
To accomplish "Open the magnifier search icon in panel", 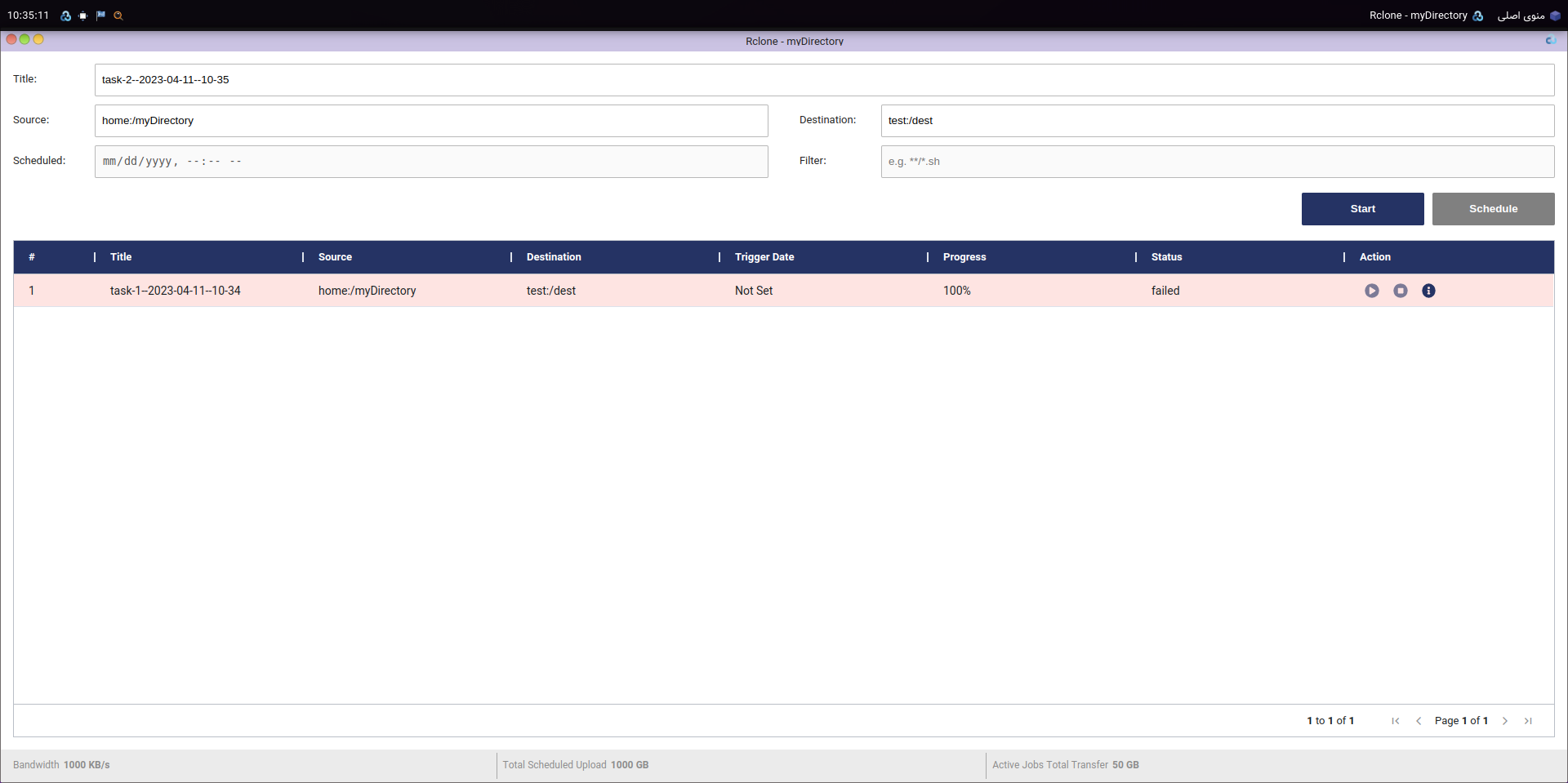I will (118, 16).
